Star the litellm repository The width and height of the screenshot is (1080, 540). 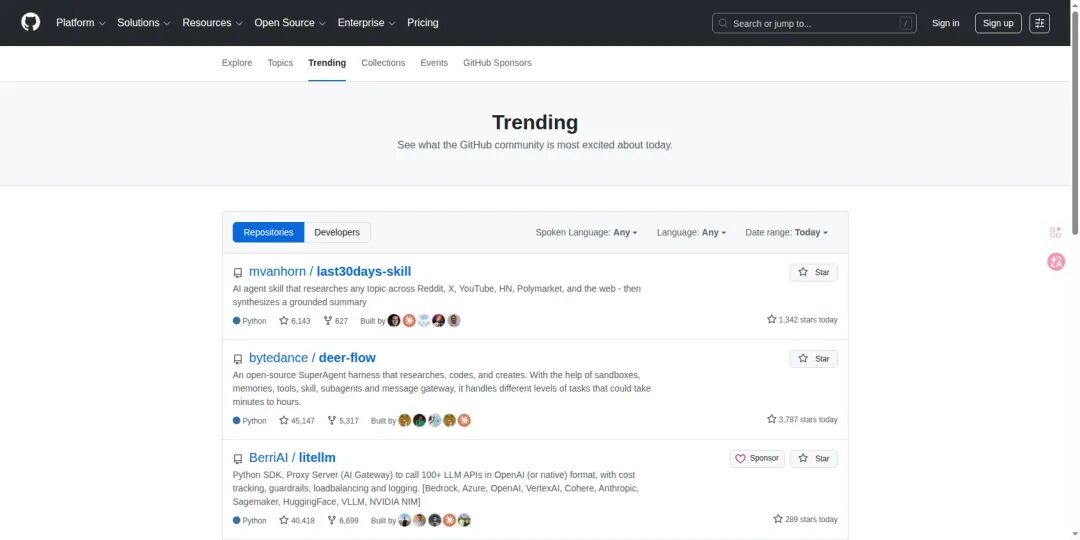click(x=813, y=459)
